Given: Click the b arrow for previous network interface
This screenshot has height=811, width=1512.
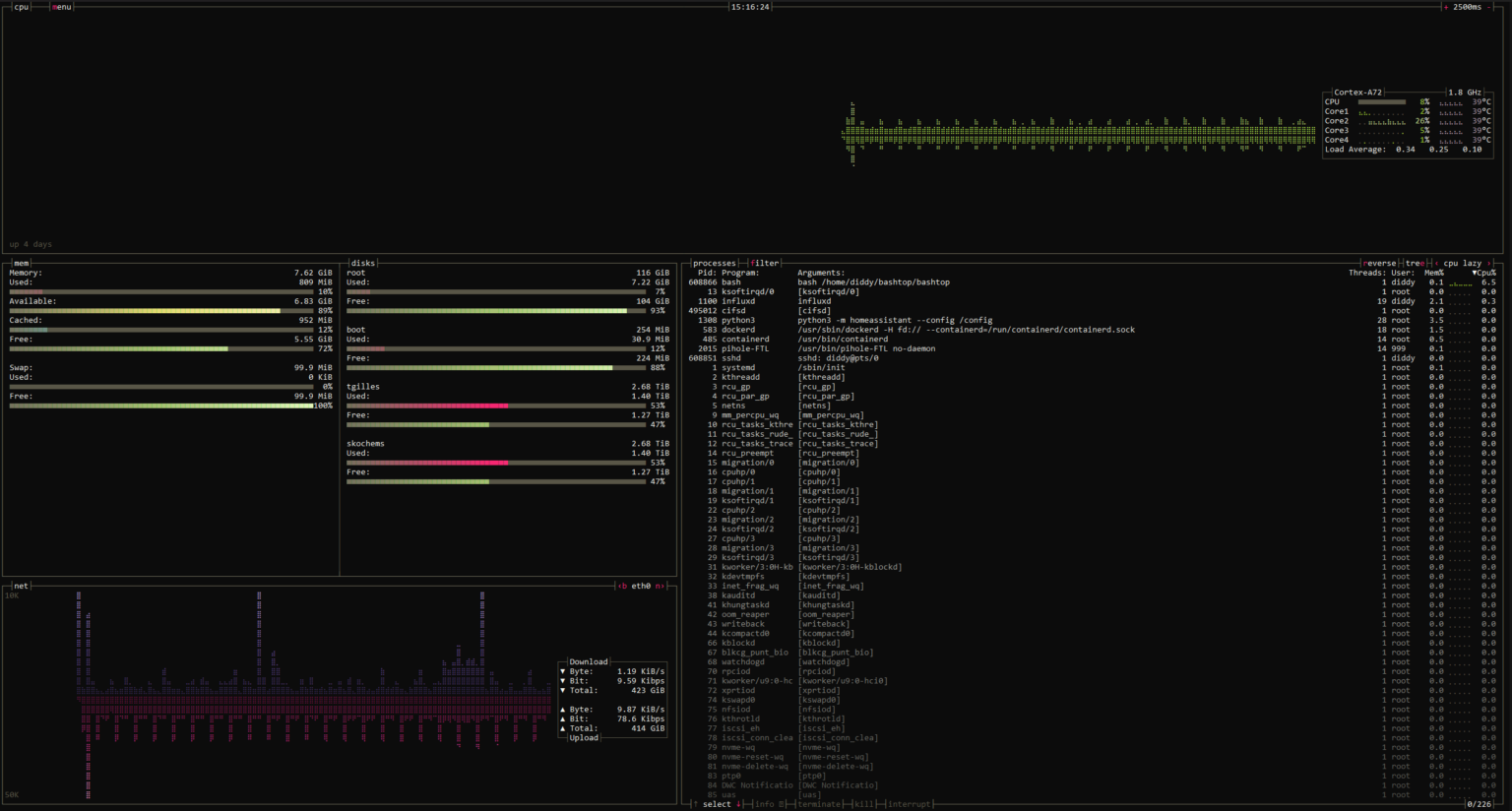Looking at the screenshot, I should (x=621, y=586).
